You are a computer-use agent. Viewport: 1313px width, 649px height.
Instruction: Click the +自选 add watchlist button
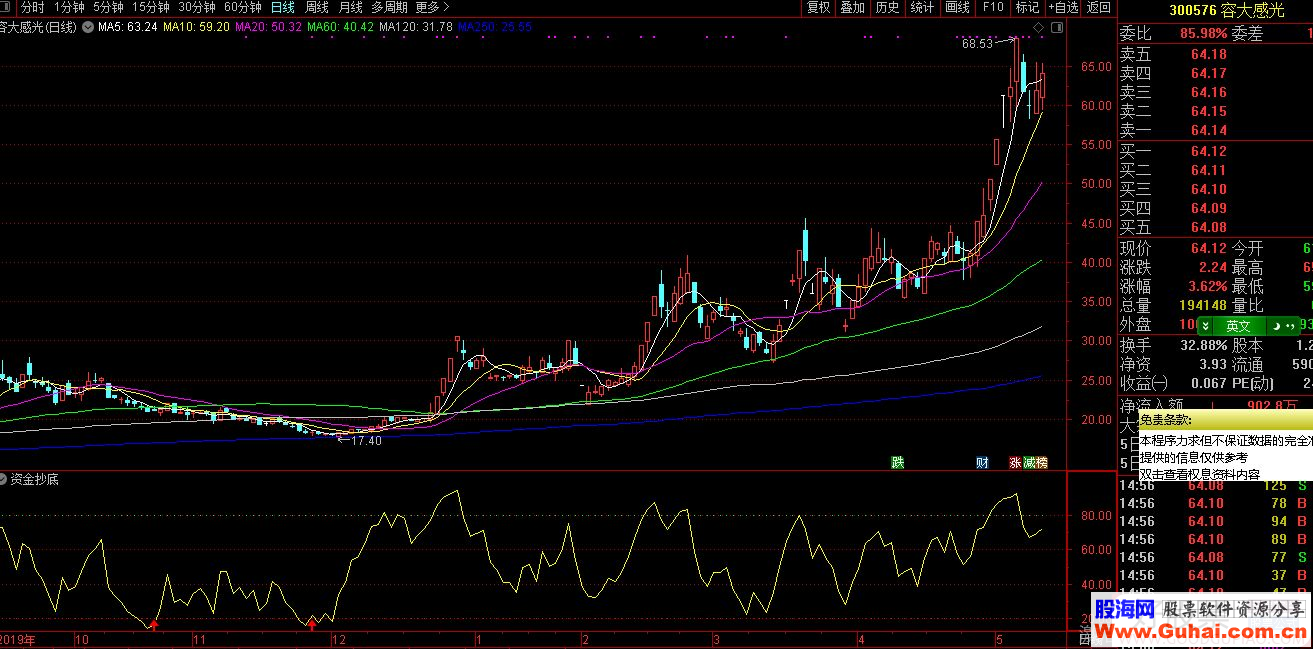pos(1062,7)
